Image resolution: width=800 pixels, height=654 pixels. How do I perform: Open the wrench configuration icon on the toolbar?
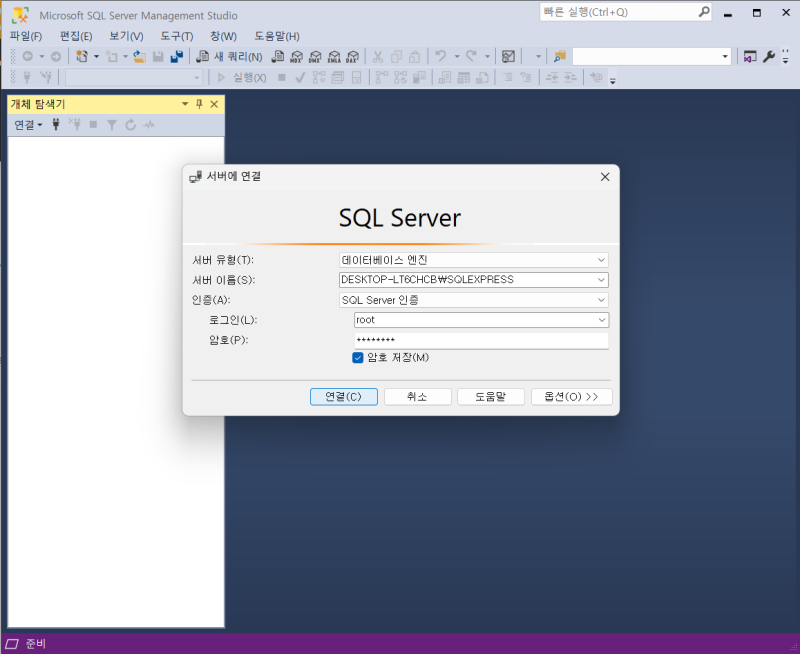coord(771,57)
